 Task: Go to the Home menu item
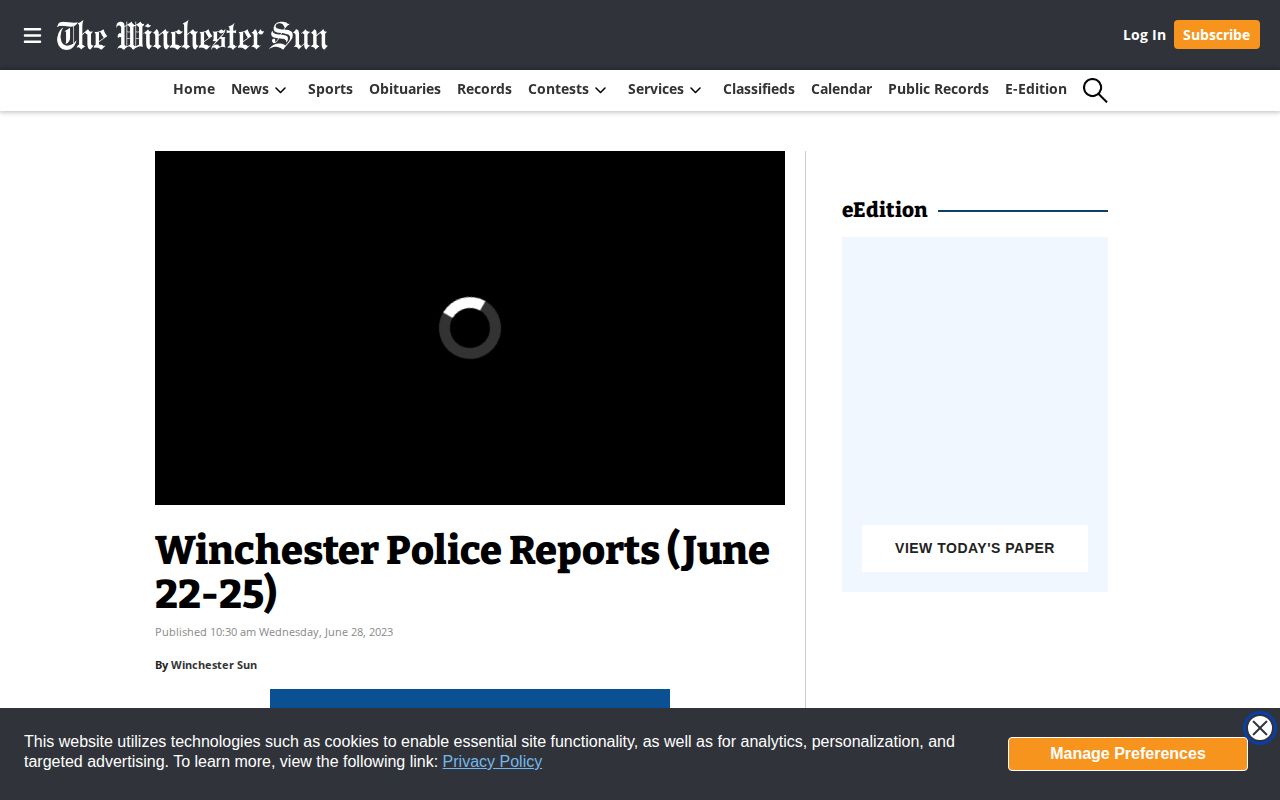194,89
